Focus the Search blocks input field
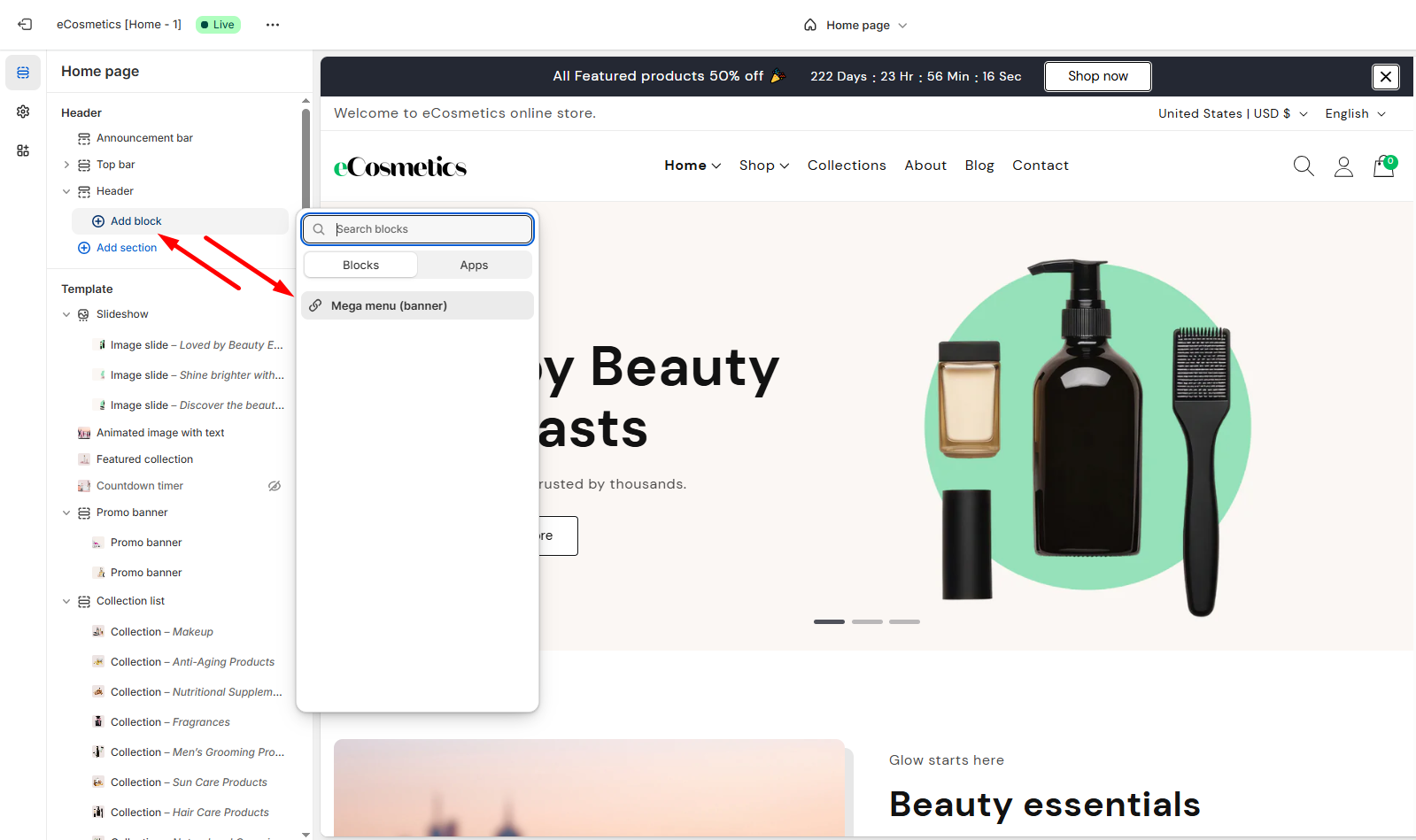The height and width of the screenshot is (840, 1416). 418,229
